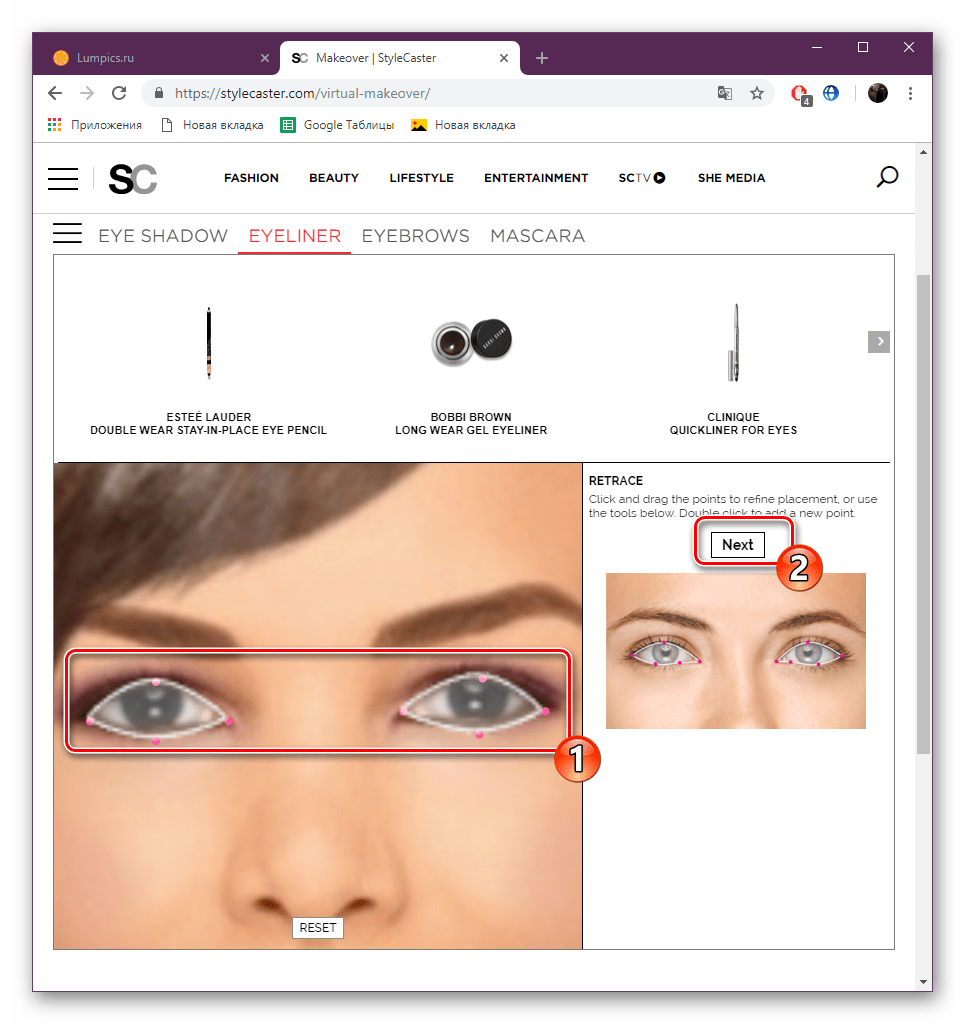Image resolution: width=965 pixels, height=1024 pixels.
Task: Open the Chrome profile avatar
Action: (878, 93)
